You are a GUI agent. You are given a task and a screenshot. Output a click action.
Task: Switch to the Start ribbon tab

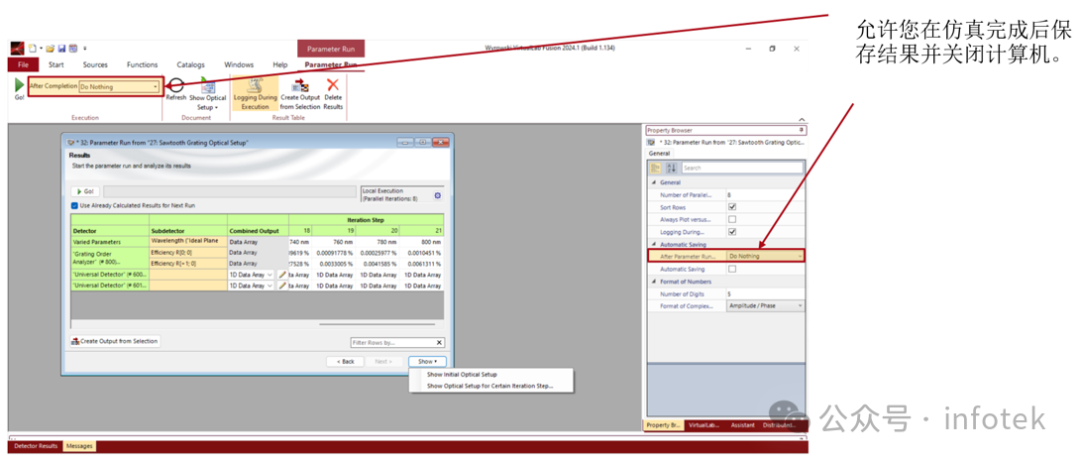pyautogui.click(x=56, y=65)
